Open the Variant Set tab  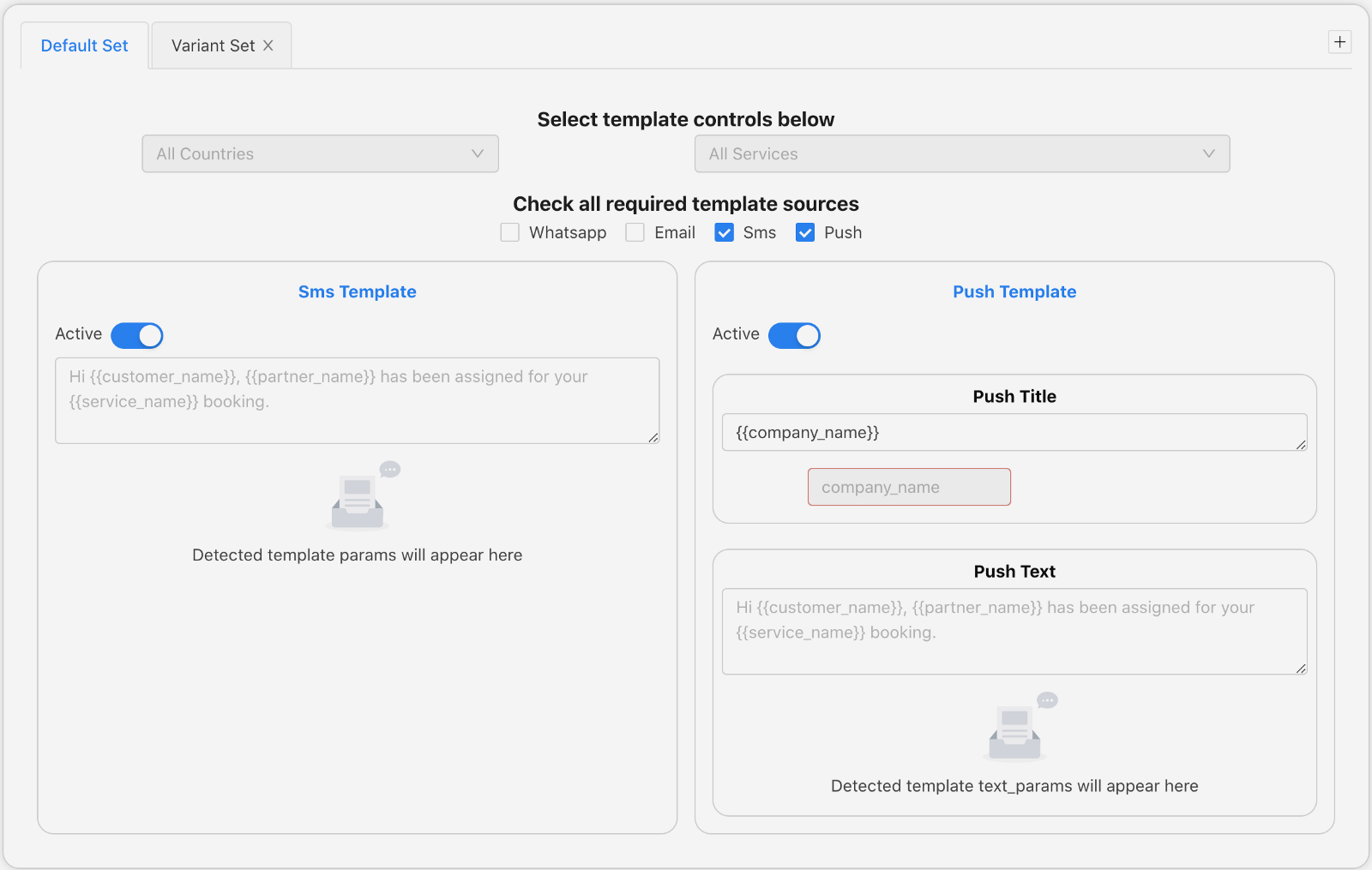click(213, 45)
